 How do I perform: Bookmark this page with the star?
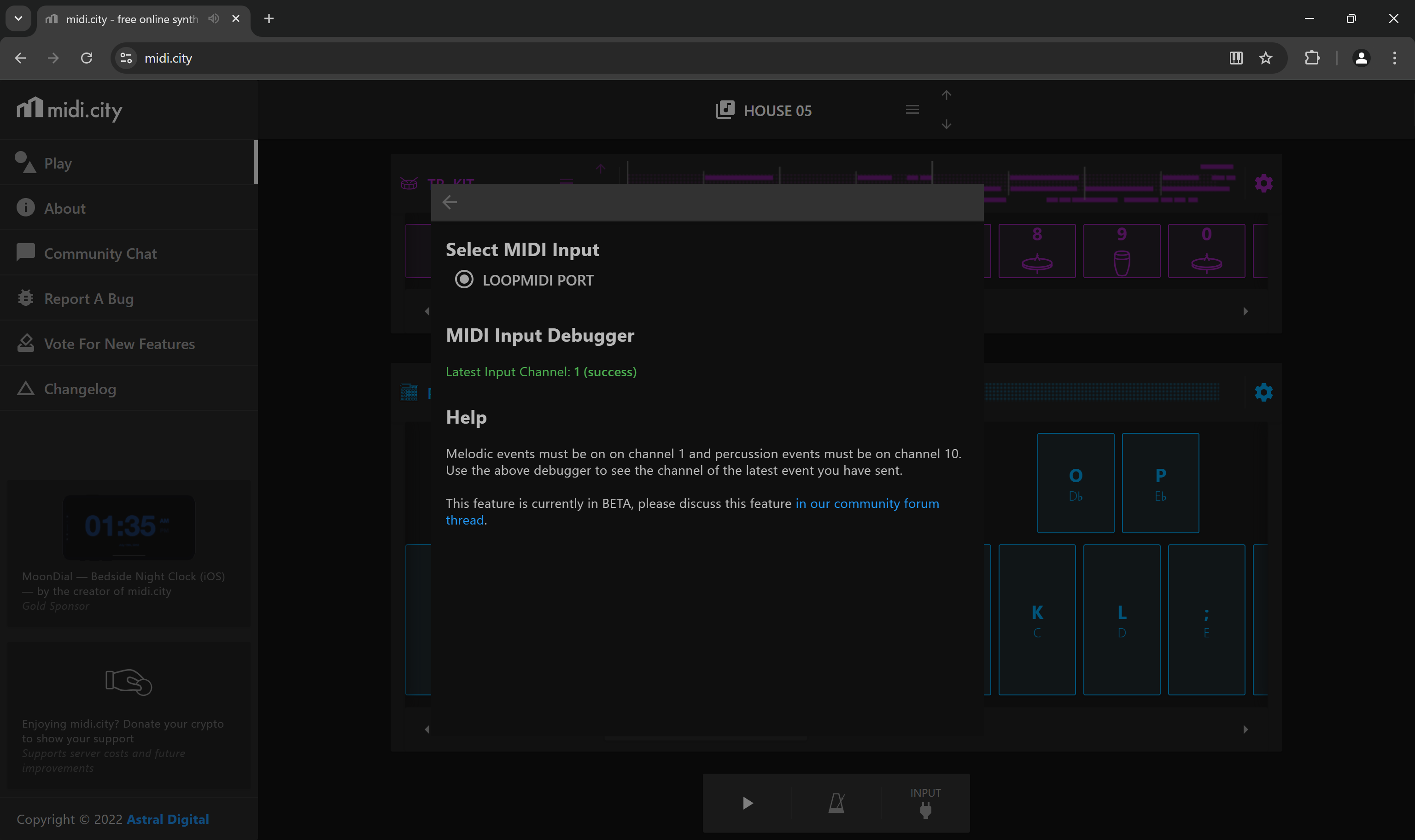1266,58
